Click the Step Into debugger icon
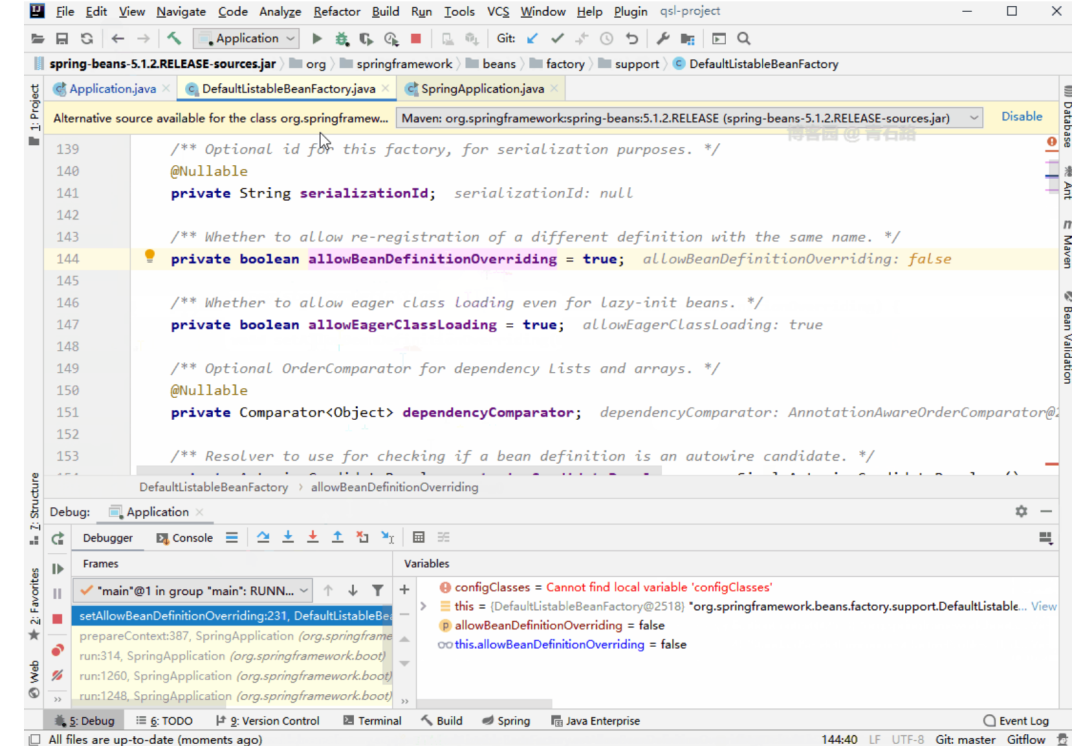Screen dimensions: 1080x746 pyautogui.click(x=288, y=537)
